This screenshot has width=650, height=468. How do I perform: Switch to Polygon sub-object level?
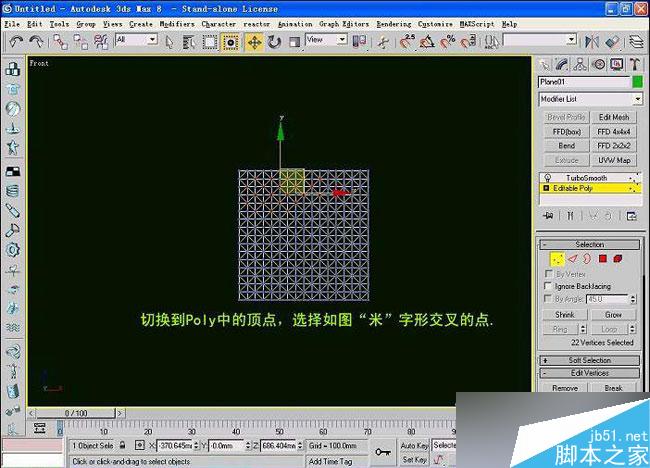coord(603,259)
